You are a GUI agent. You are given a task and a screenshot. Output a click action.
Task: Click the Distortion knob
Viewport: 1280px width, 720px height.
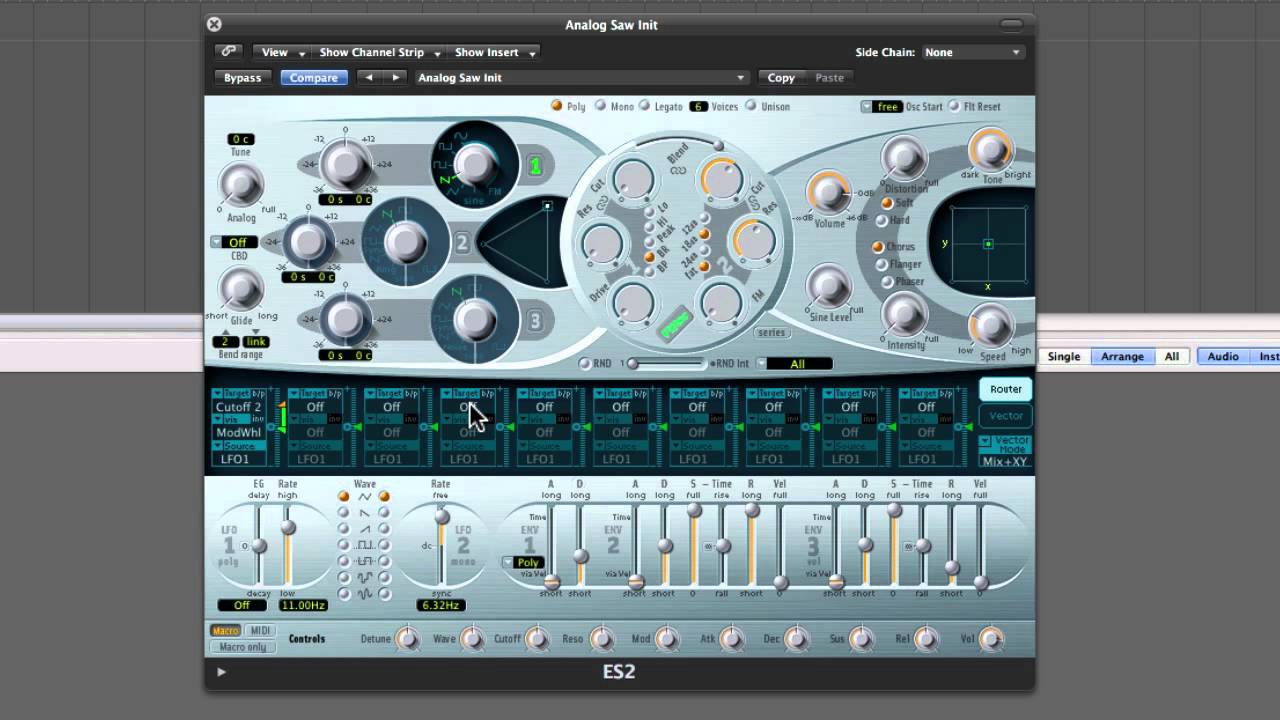(904, 158)
